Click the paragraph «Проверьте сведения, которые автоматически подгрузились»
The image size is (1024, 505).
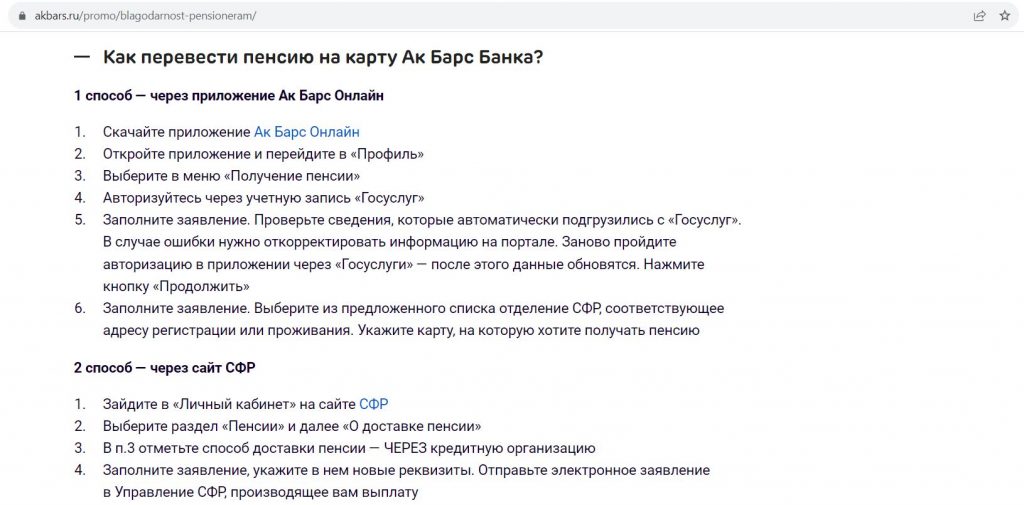(422, 253)
